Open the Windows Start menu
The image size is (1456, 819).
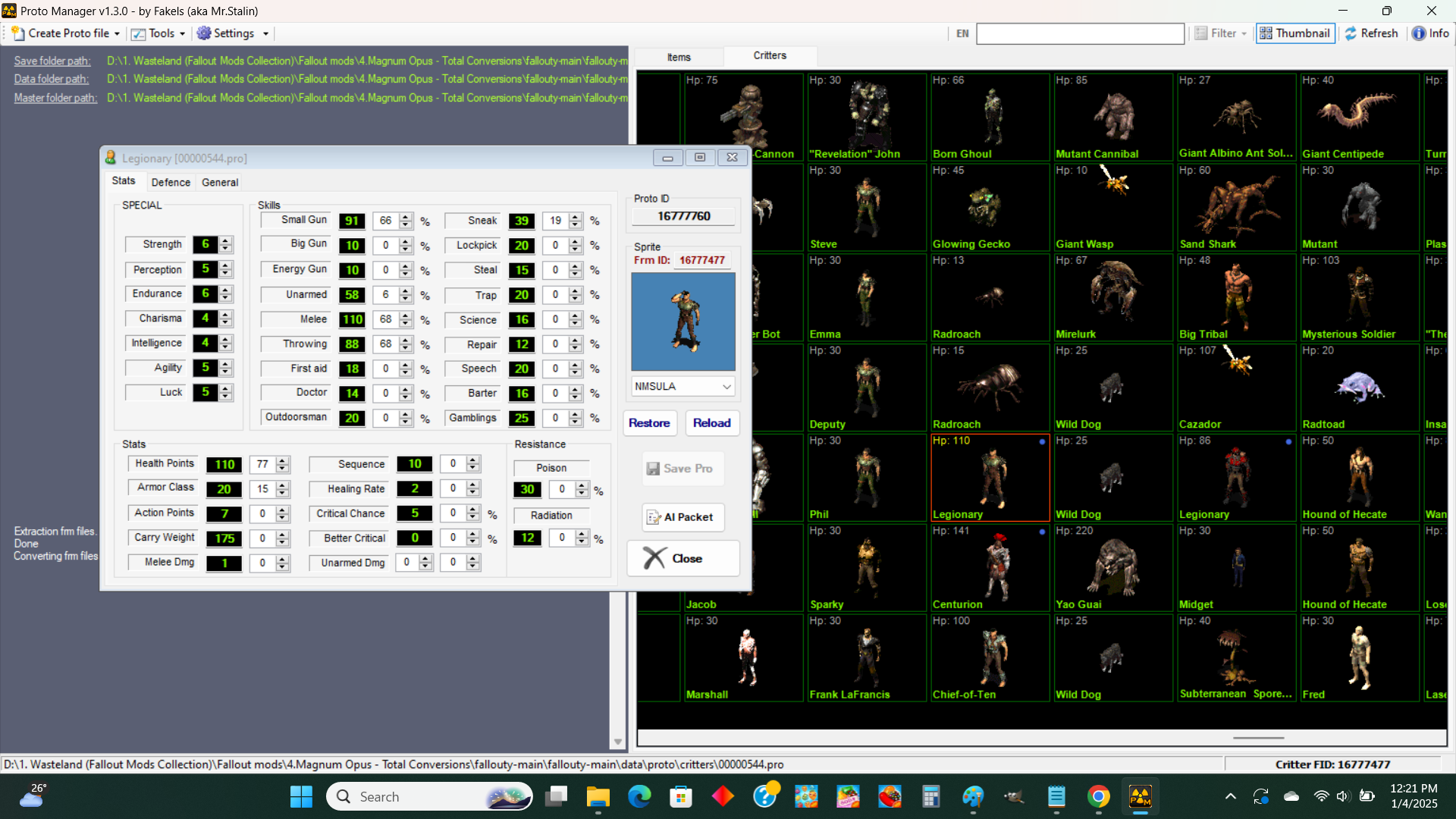(x=301, y=796)
